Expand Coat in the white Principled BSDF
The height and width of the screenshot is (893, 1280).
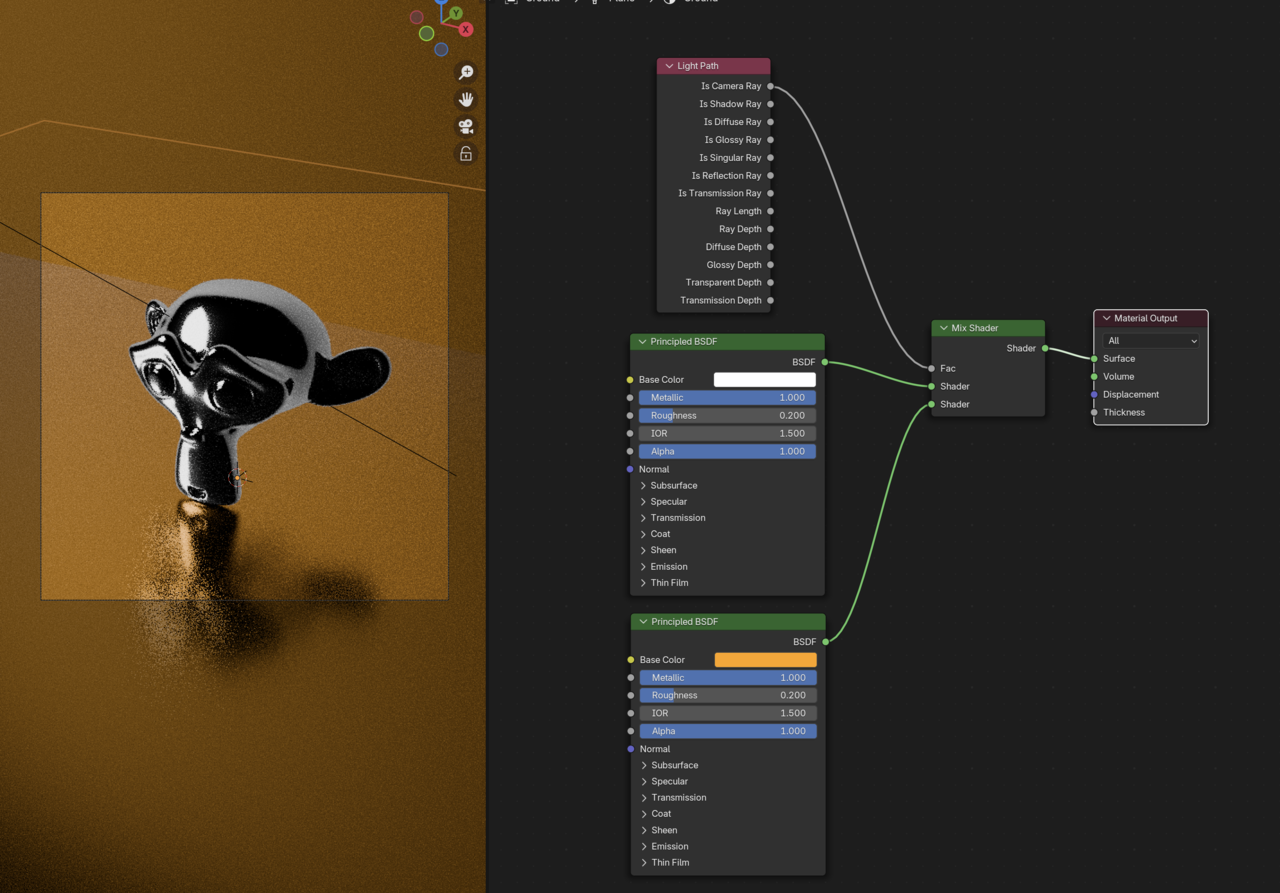point(643,534)
